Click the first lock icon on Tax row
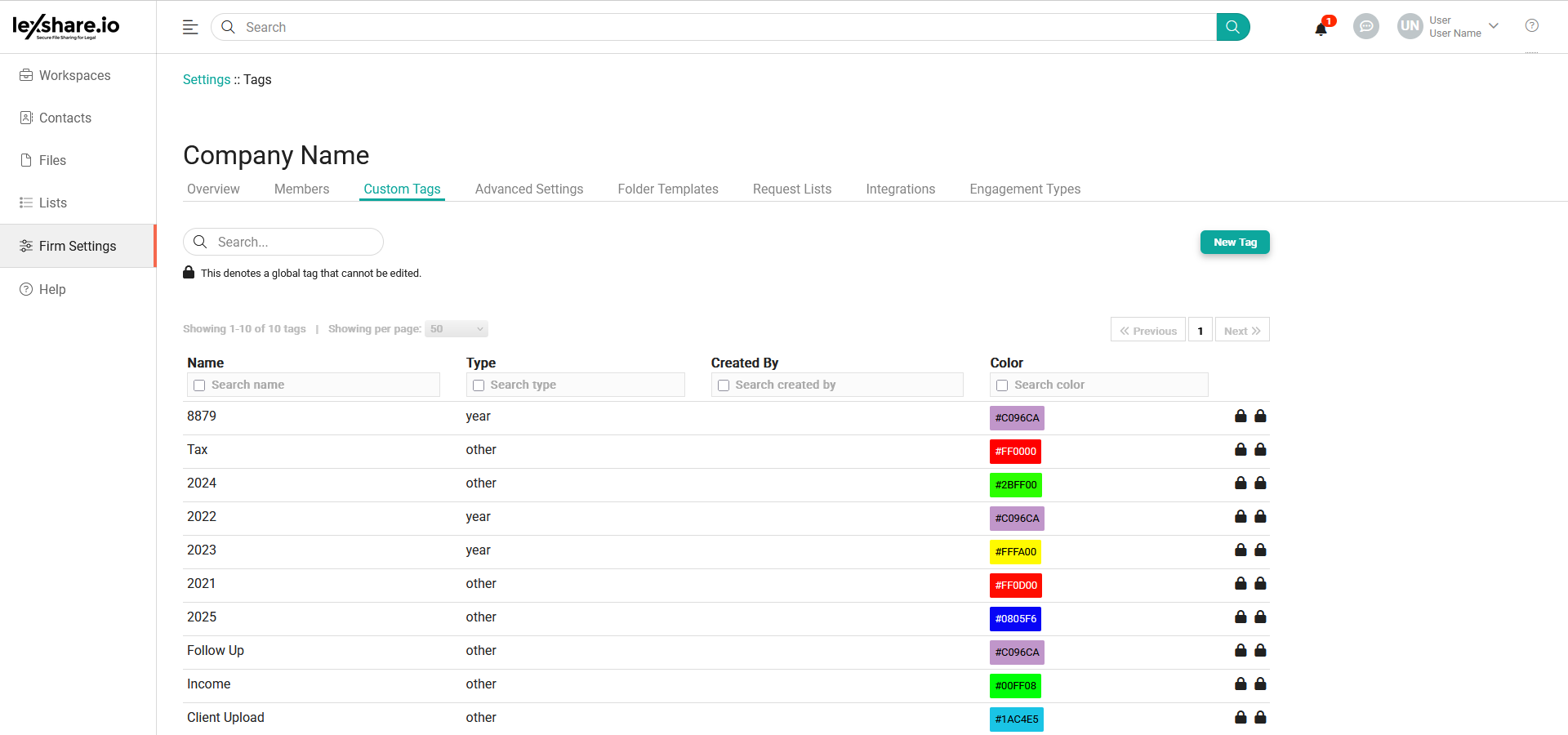Viewport: 1568px width, 735px height. (1241, 450)
